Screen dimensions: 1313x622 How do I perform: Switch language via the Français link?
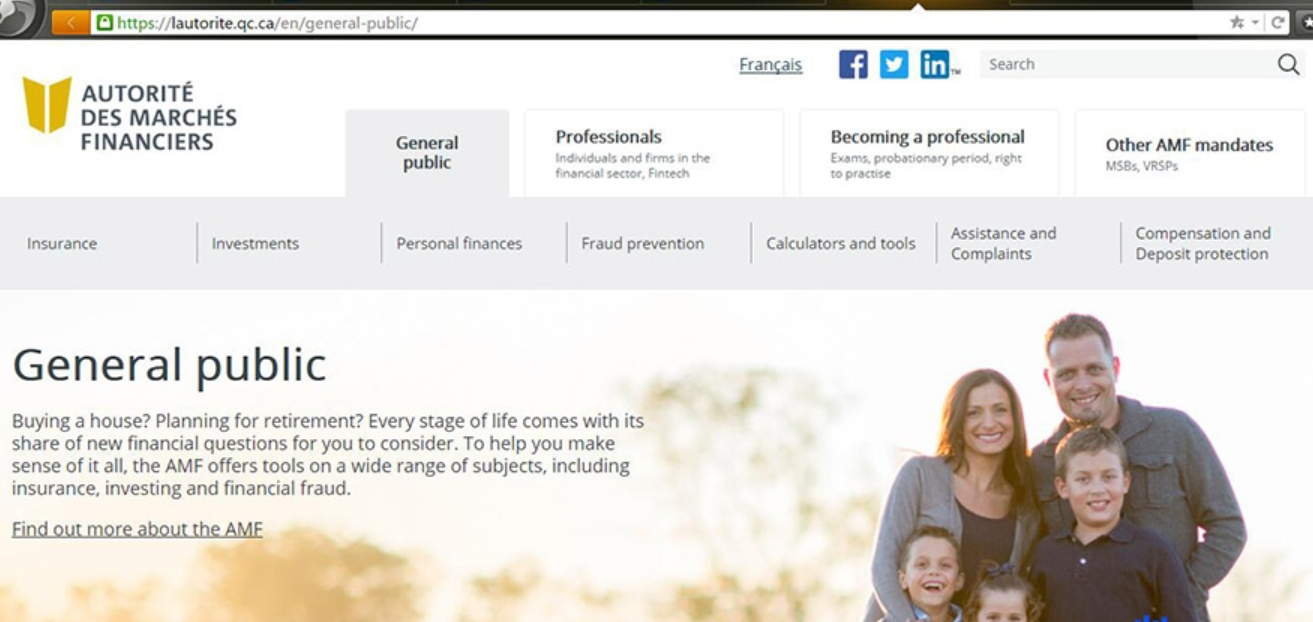pyautogui.click(x=770, y=65)
